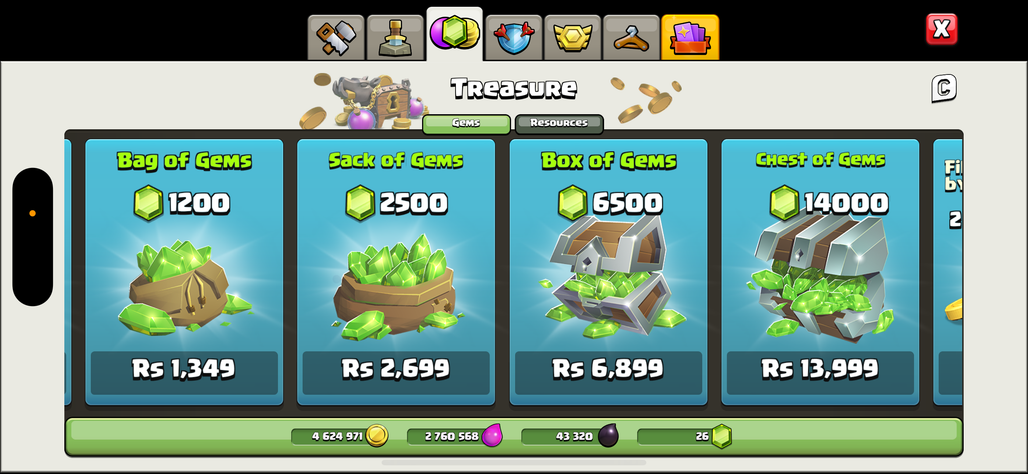Switch to the Resources sub-tab
This screenshot has height=474, width=1028.
(x=559, y=123)
